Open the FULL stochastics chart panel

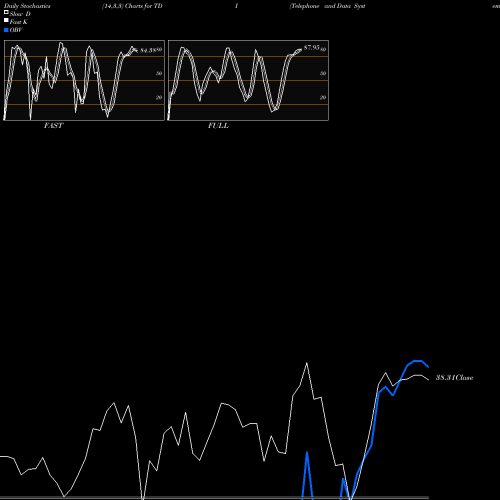click(248, 80)
